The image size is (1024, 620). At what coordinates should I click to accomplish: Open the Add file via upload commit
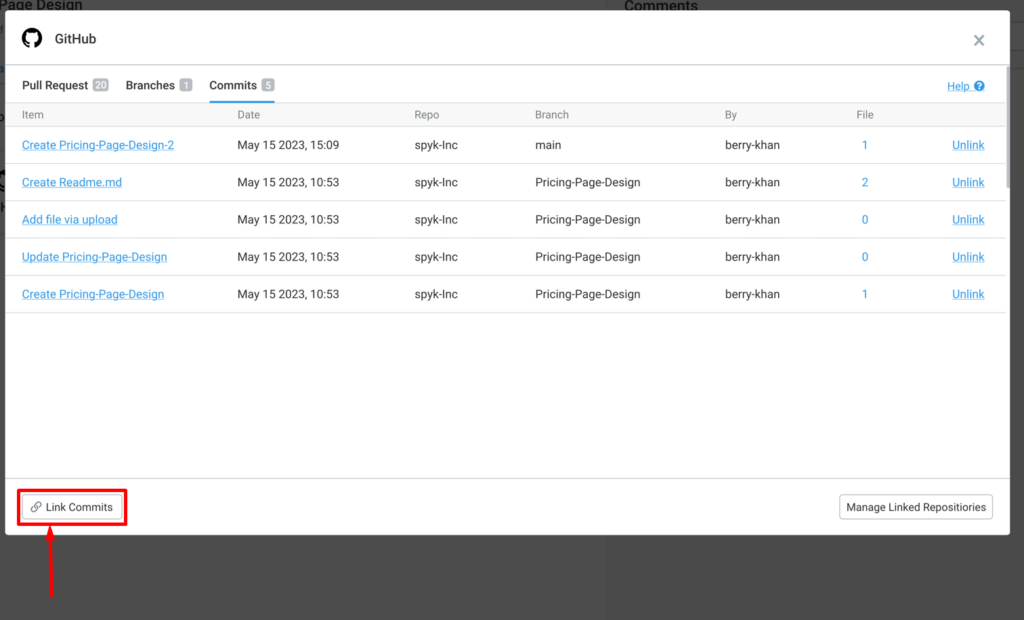[70, 220]
